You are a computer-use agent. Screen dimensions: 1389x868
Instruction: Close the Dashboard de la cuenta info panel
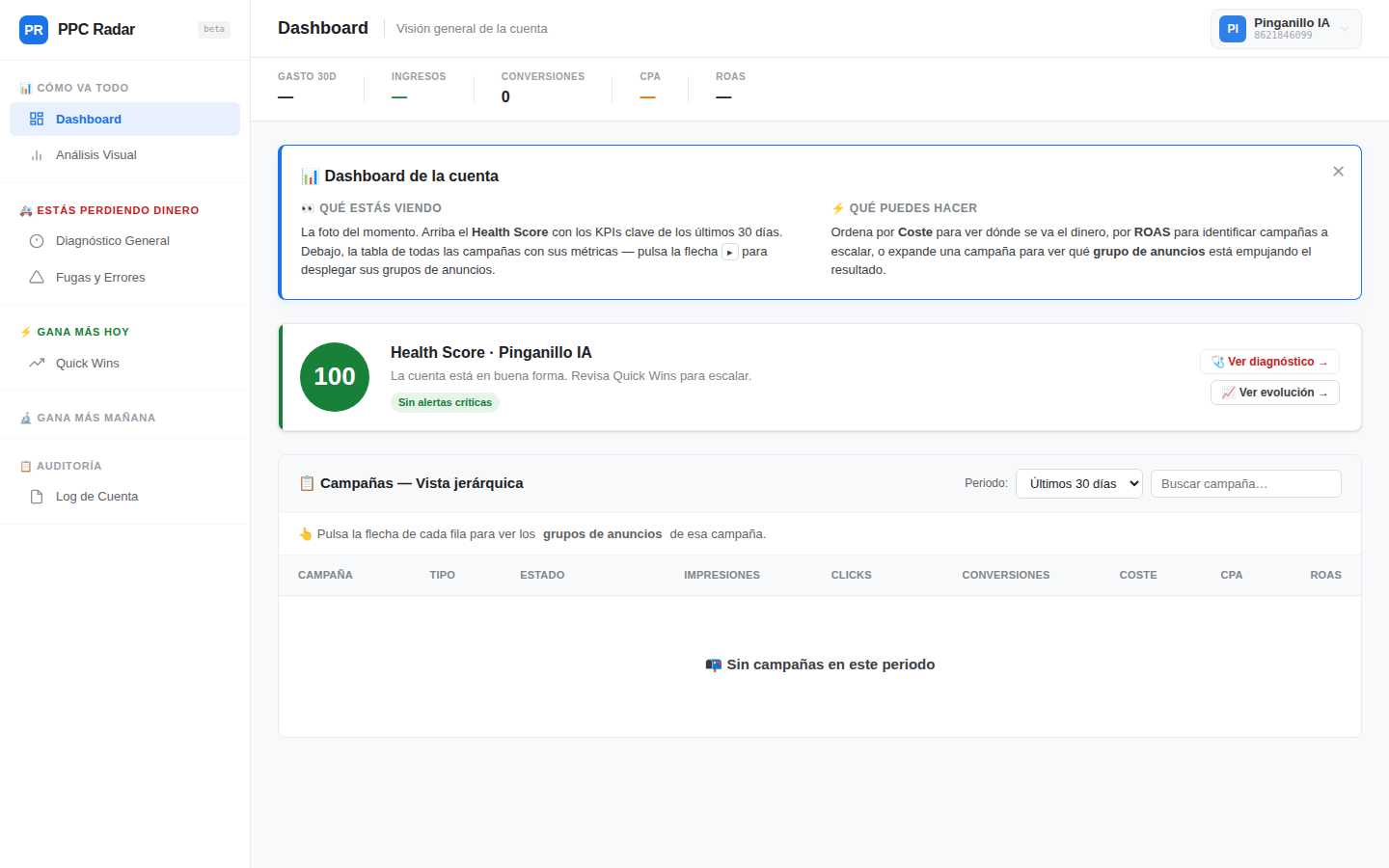(1338, 171)
